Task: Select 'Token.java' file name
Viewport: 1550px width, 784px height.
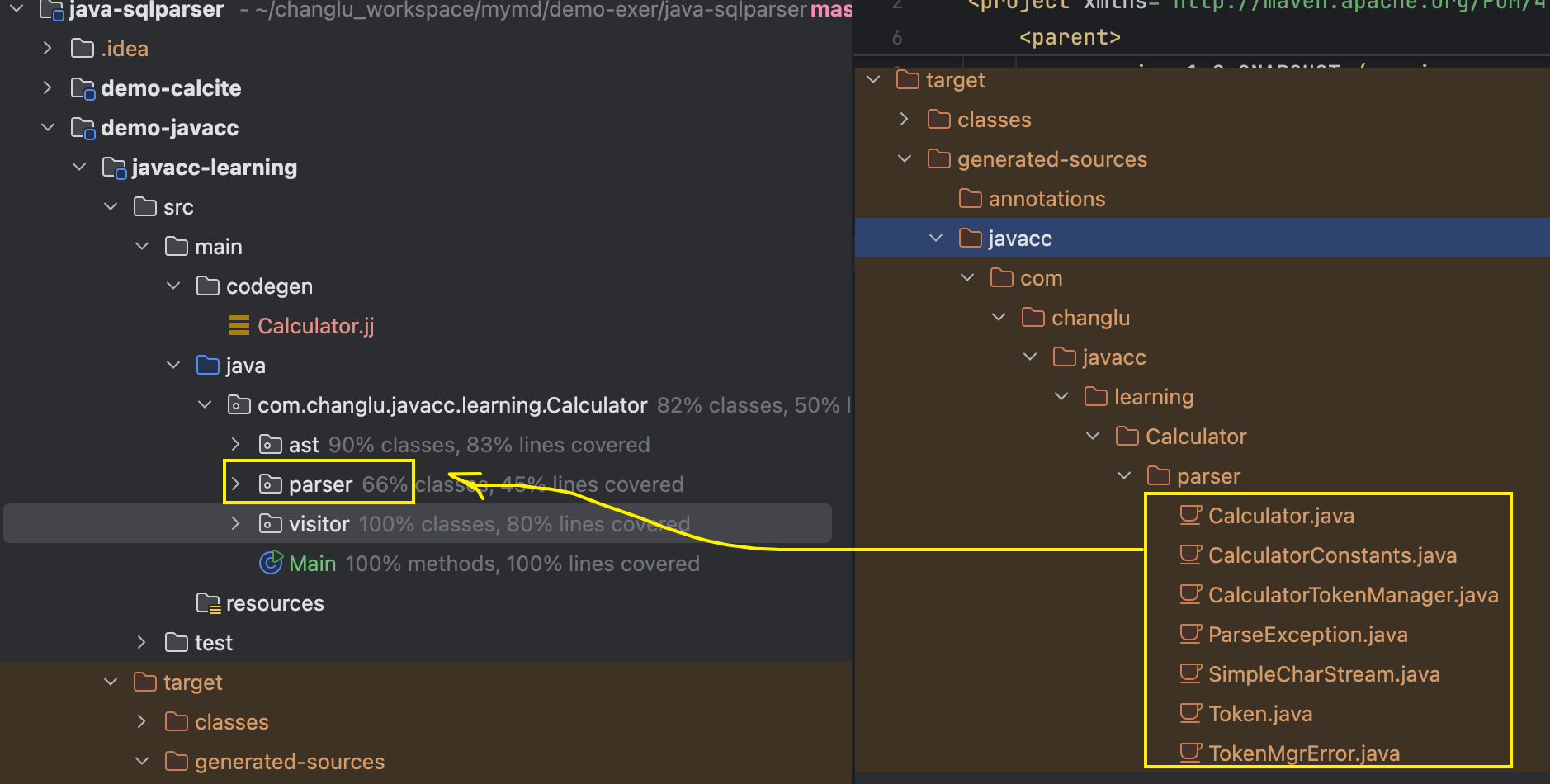Action: [1260, 714]
